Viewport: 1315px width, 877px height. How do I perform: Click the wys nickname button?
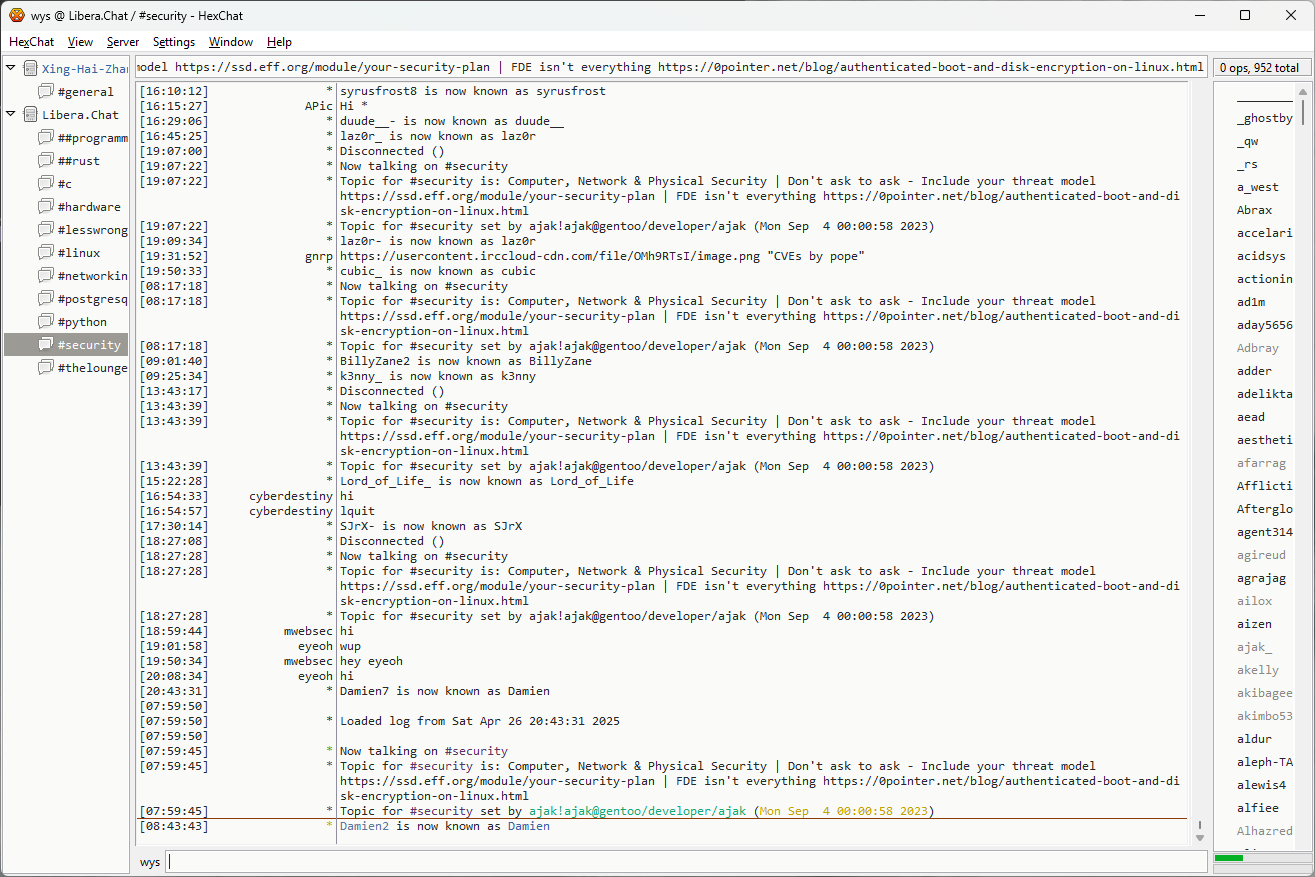pos(149,862)
